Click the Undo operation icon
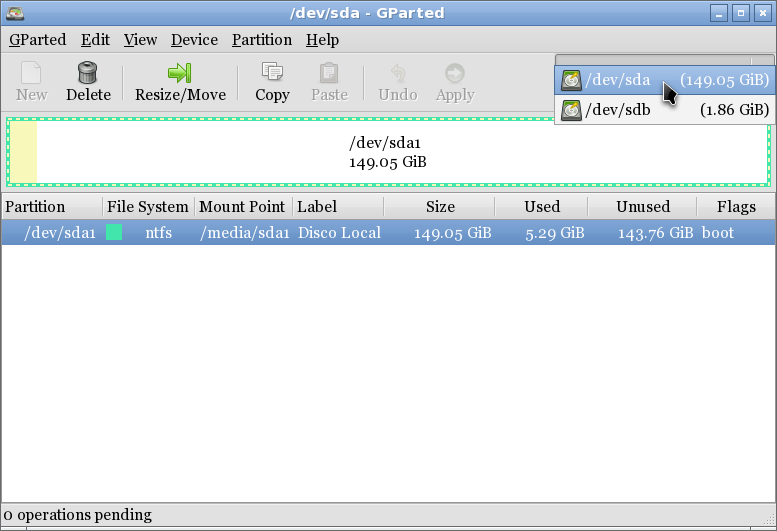777x531 pixels. (397, 73)
